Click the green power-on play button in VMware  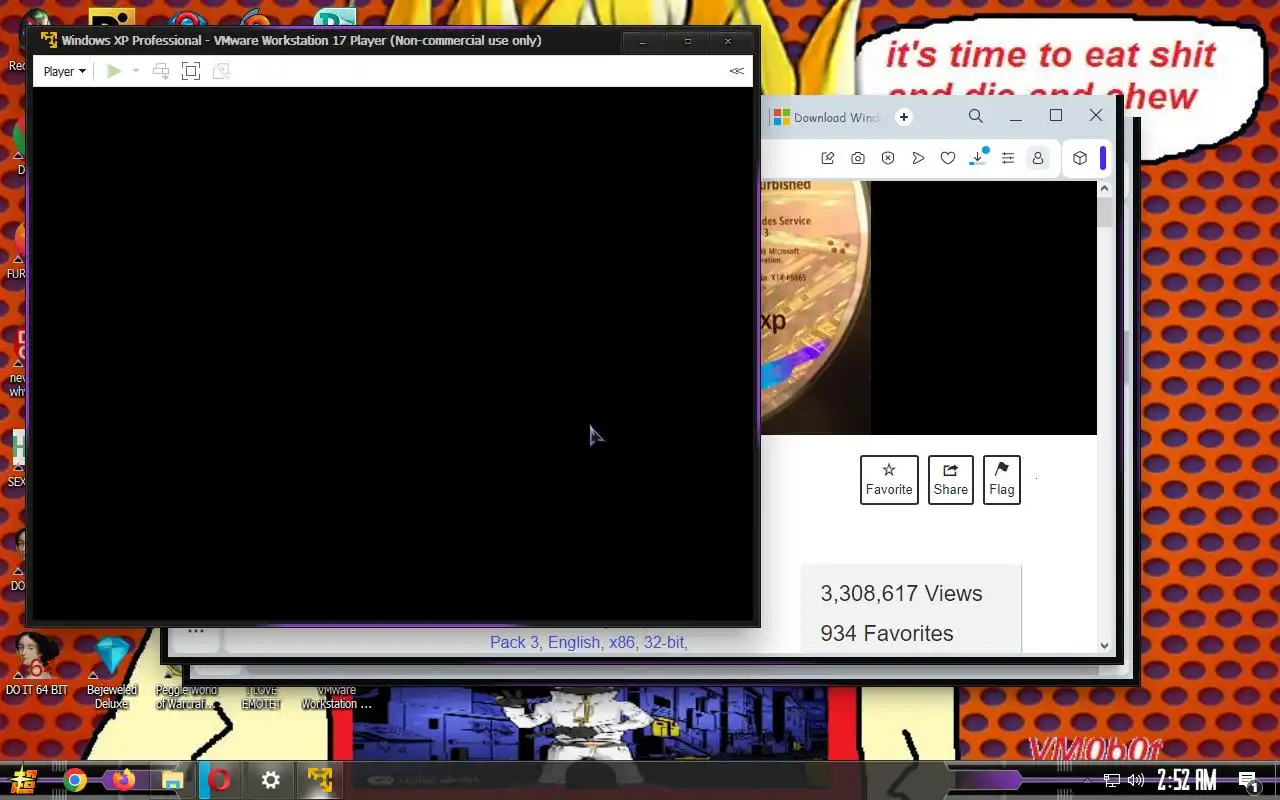click(114, 71)
